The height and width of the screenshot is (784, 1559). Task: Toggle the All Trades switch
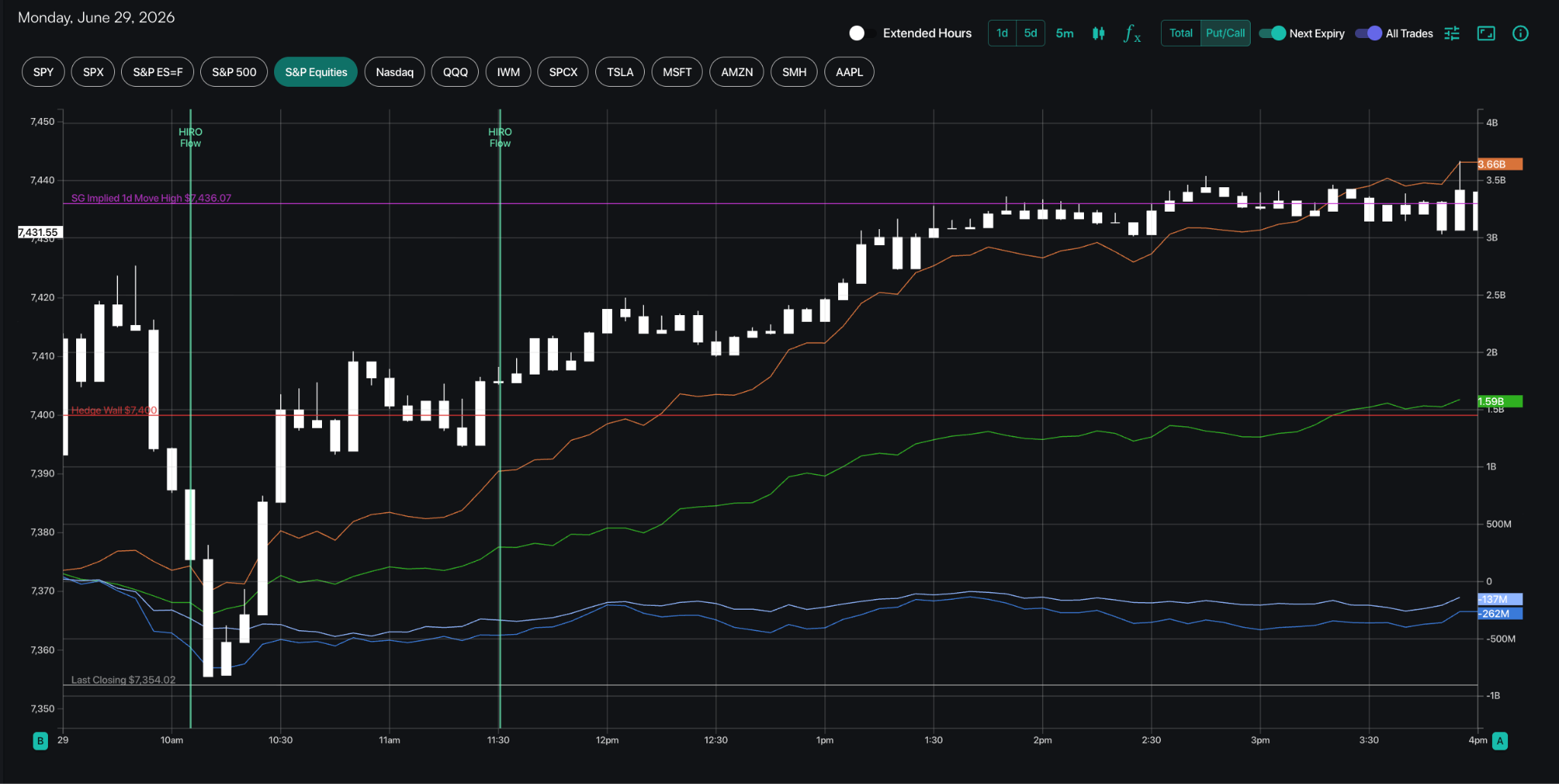coord(1368,33)
